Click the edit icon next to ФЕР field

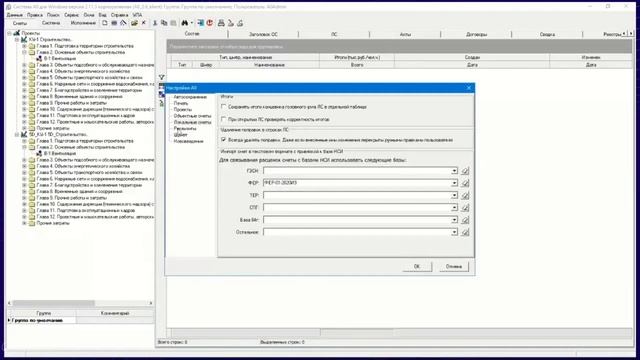465,183
